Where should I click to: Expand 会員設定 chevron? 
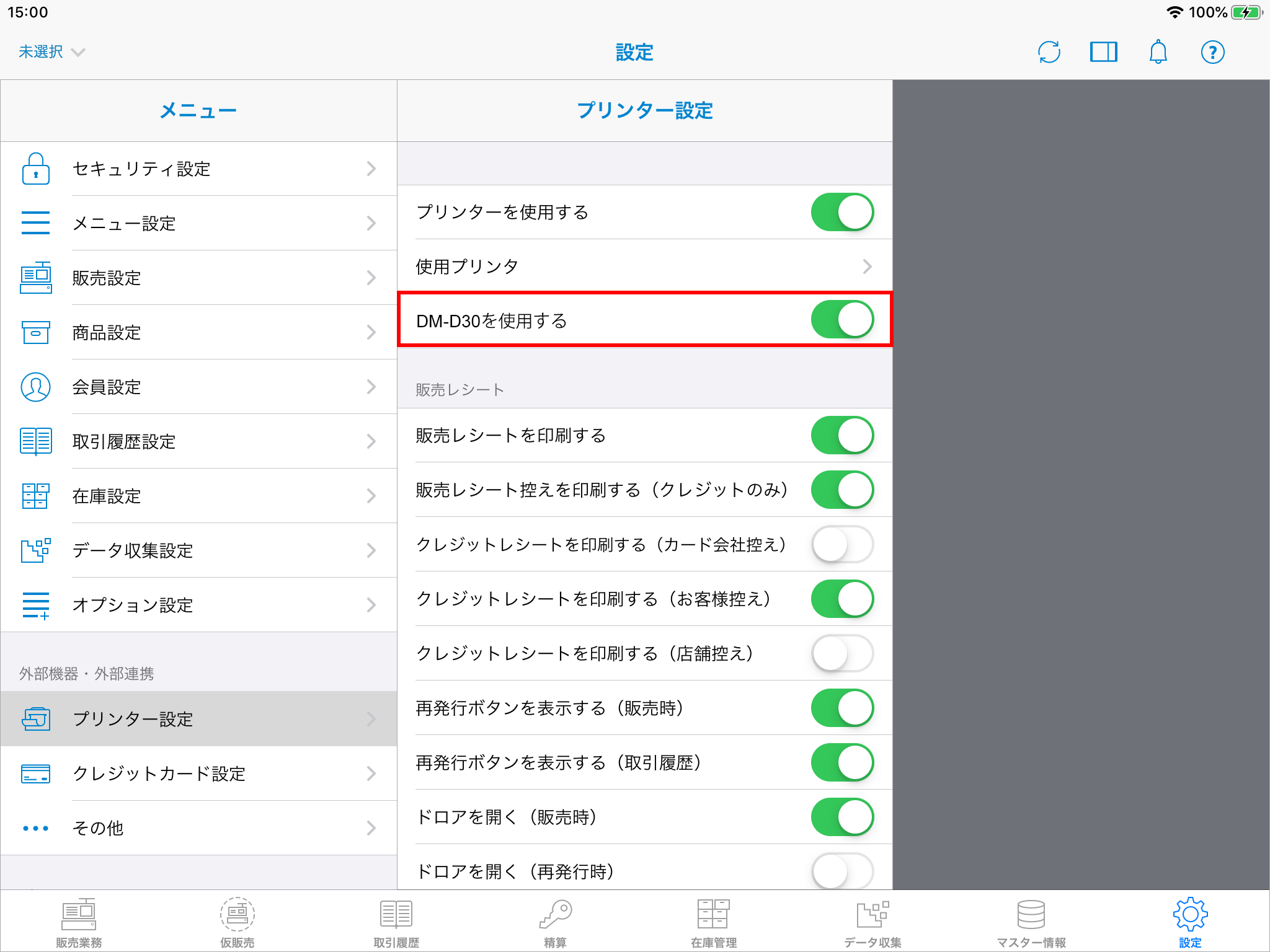[371, 387]
